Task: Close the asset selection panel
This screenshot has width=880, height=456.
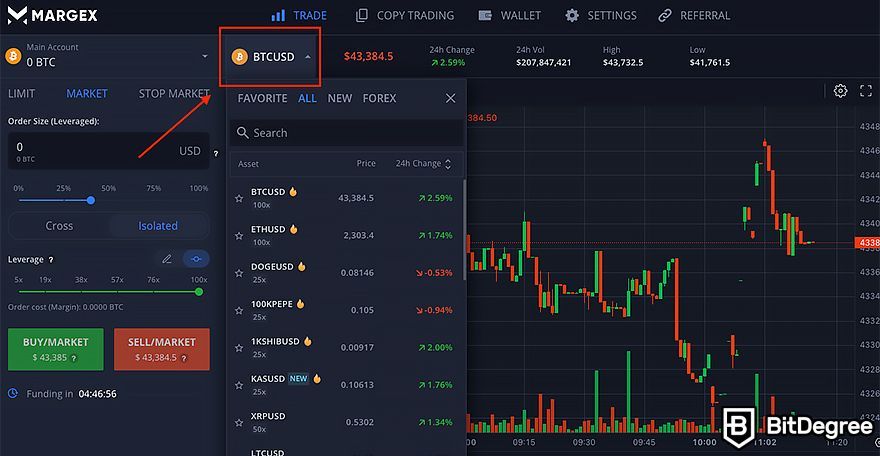Action: 450,98
